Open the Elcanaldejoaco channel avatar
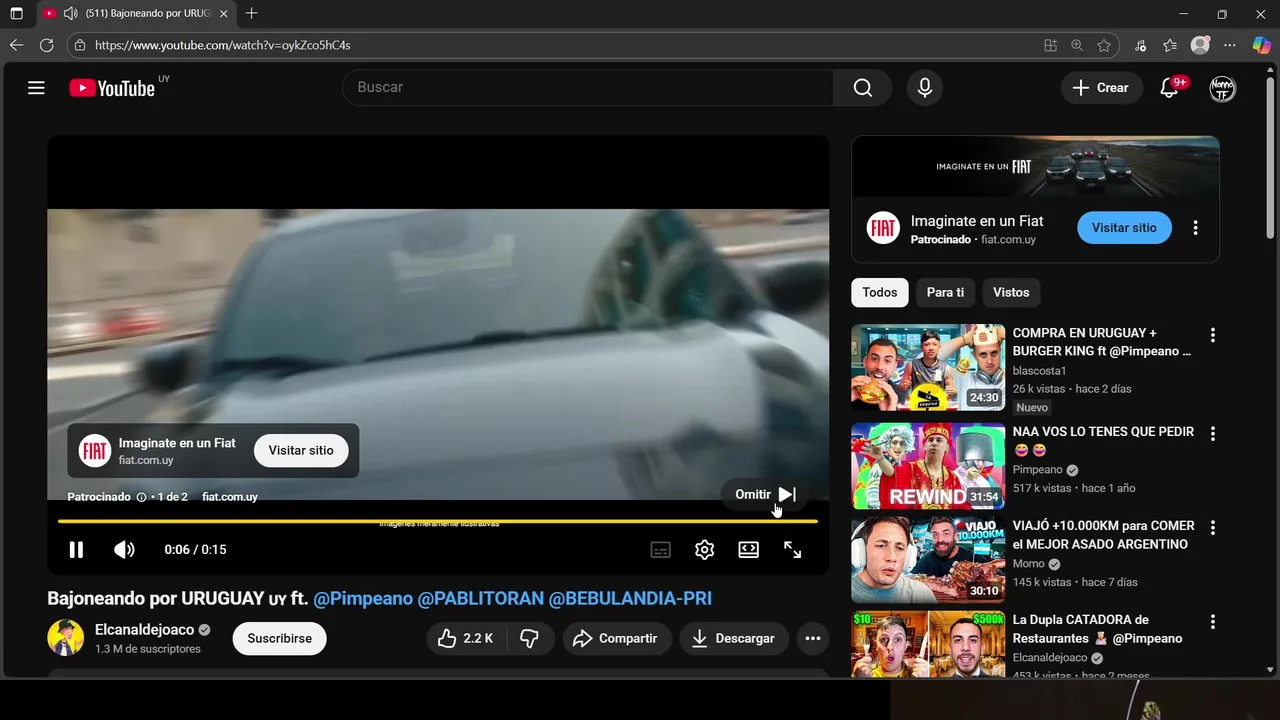Screen dimensions: 1280x720 tap(66, 638)
